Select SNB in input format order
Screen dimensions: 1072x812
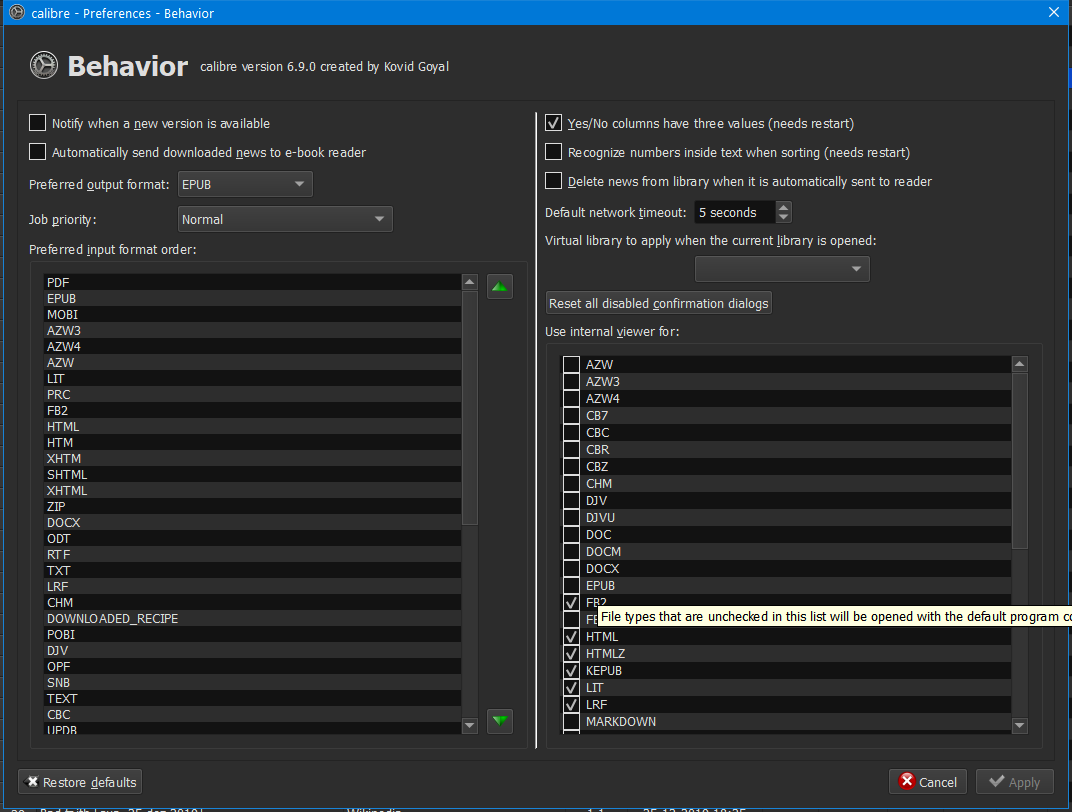[252, 682]
